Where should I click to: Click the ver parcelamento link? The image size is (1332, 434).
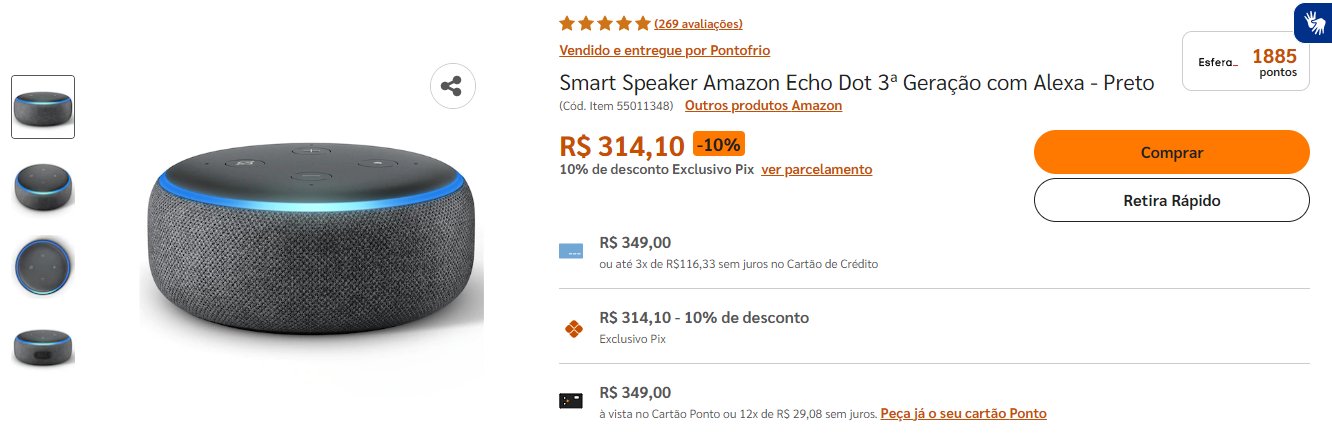[816, 169]
